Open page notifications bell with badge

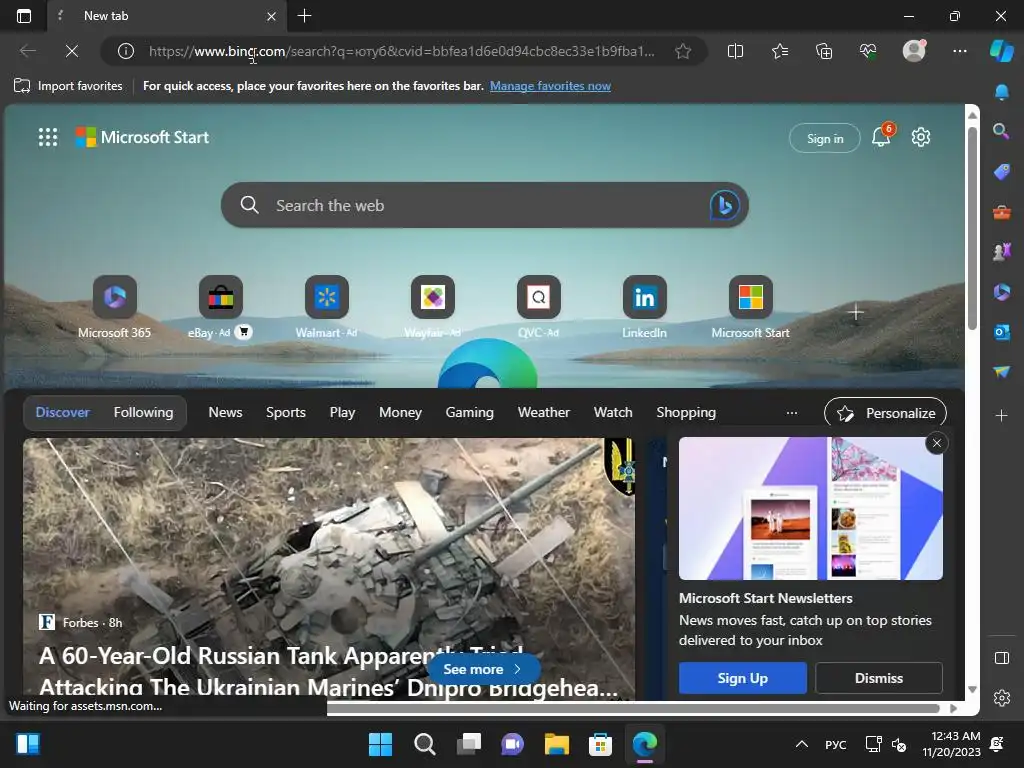click(882, 135)
